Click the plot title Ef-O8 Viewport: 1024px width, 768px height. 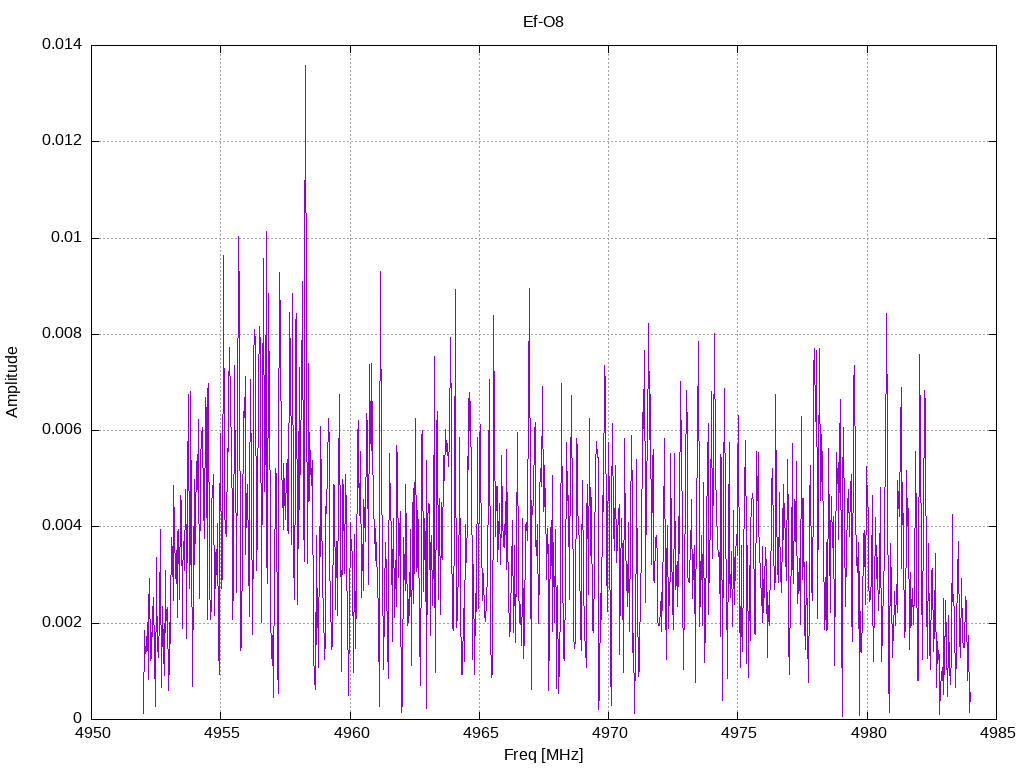click(543, 22)
